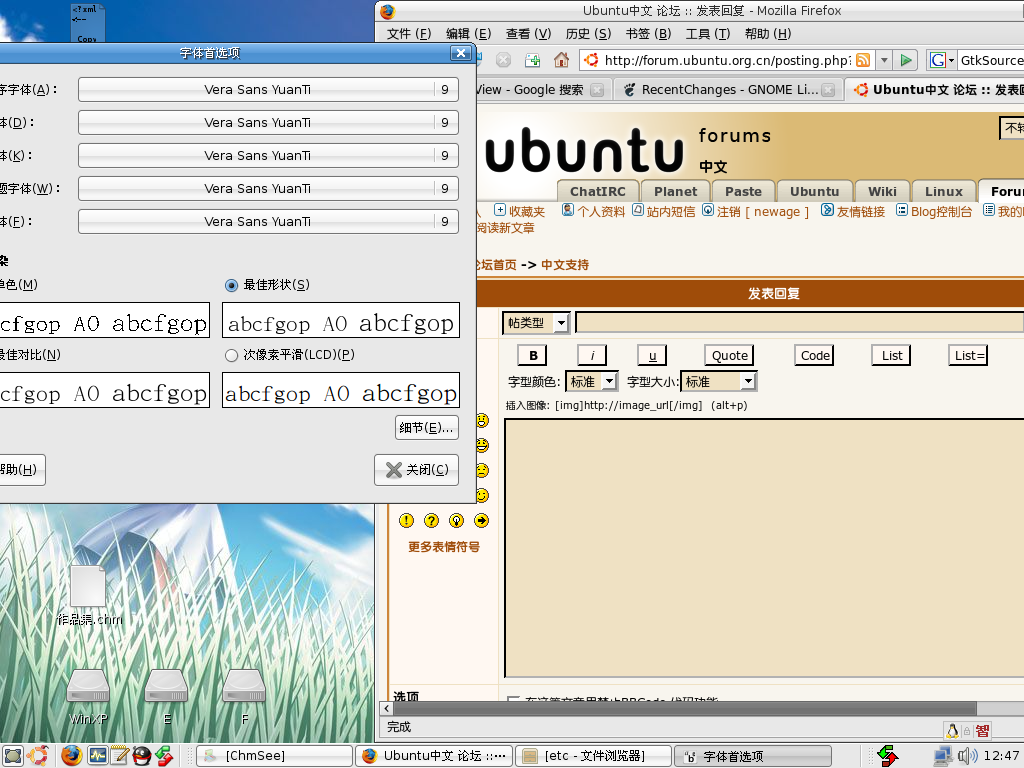The image size is (1024, 768).
Task: Open the 编辑(E) menu in Firefox
Action: (468, 33)
